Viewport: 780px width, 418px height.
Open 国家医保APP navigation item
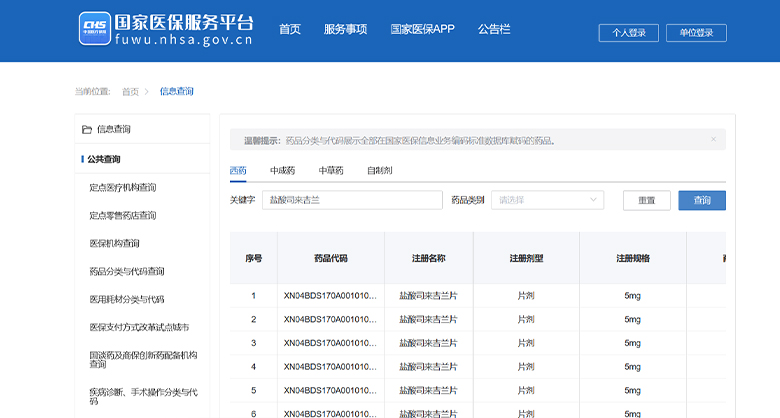pos(422,29)
